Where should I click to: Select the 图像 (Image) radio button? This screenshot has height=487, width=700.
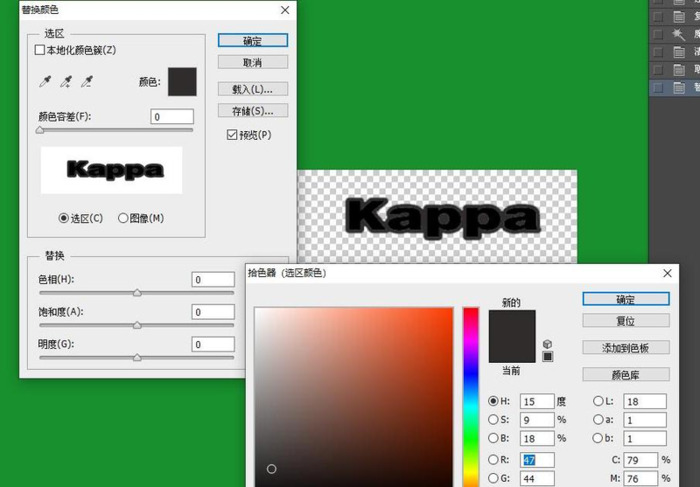point(123,218)
